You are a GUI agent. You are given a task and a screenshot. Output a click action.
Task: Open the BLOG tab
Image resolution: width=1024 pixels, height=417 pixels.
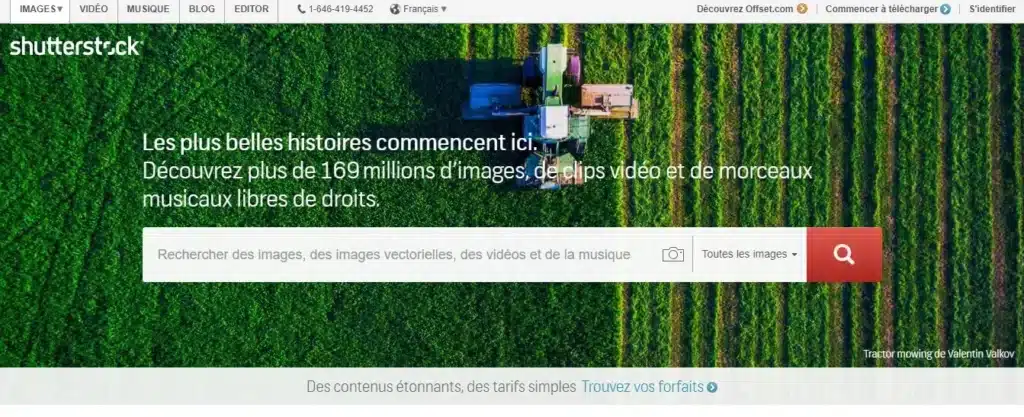[x=201, y=9]
